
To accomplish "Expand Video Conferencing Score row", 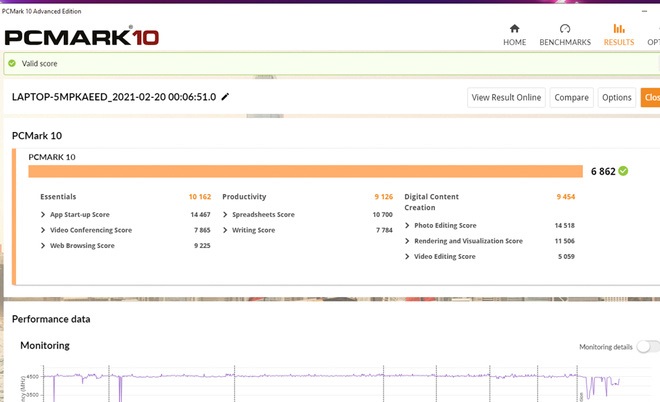I will point(43,230).
